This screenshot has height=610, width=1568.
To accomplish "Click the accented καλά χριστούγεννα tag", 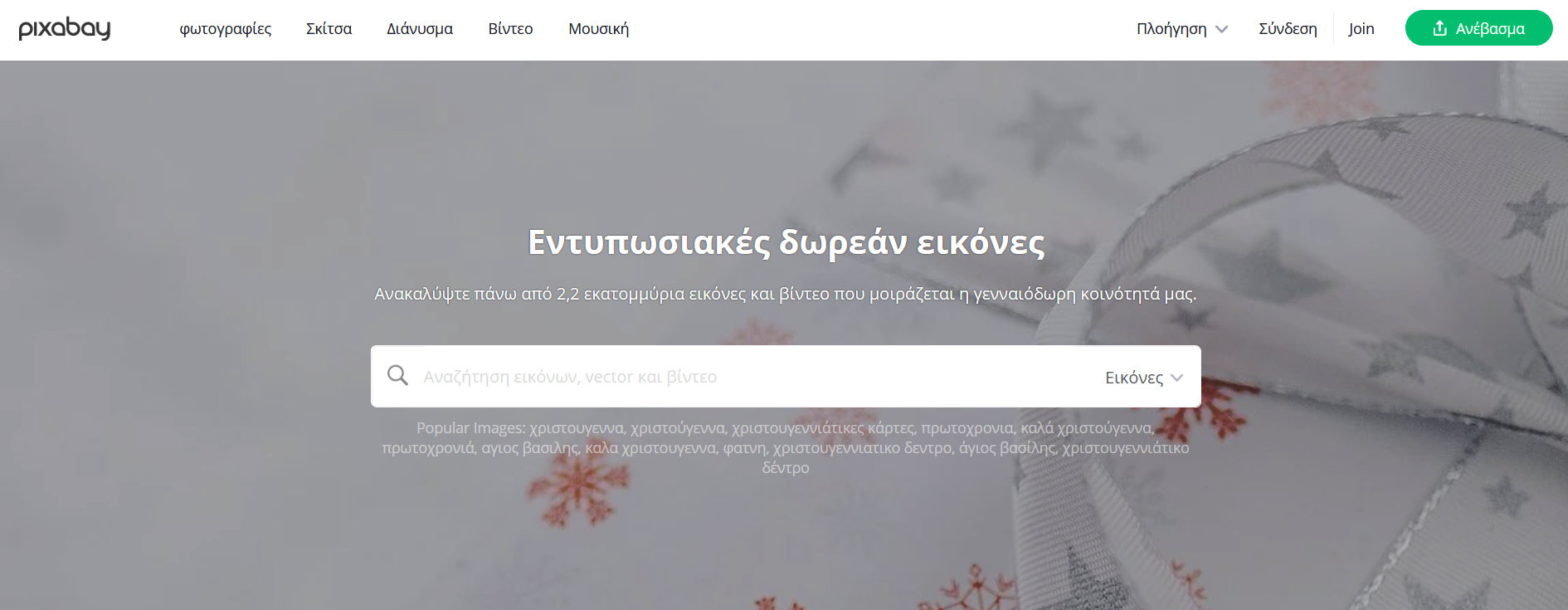I will point(1086,428).
